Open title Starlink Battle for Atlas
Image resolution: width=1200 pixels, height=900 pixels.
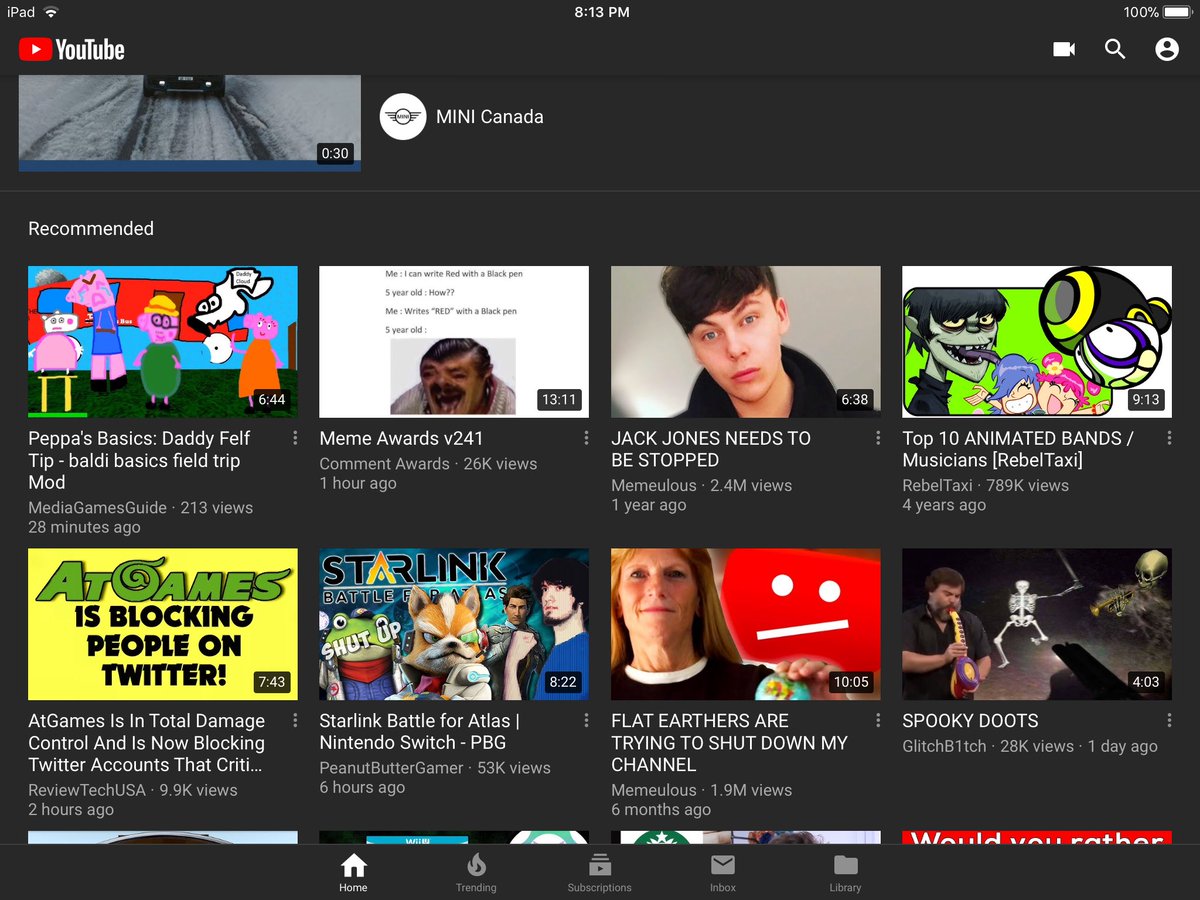(x=419, y=732)
